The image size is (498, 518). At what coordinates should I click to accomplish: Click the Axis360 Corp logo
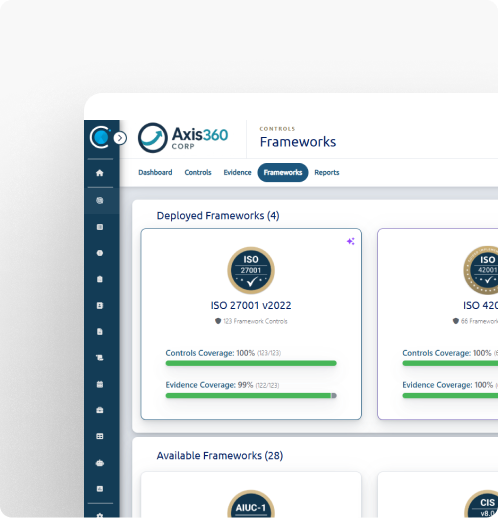183,138
